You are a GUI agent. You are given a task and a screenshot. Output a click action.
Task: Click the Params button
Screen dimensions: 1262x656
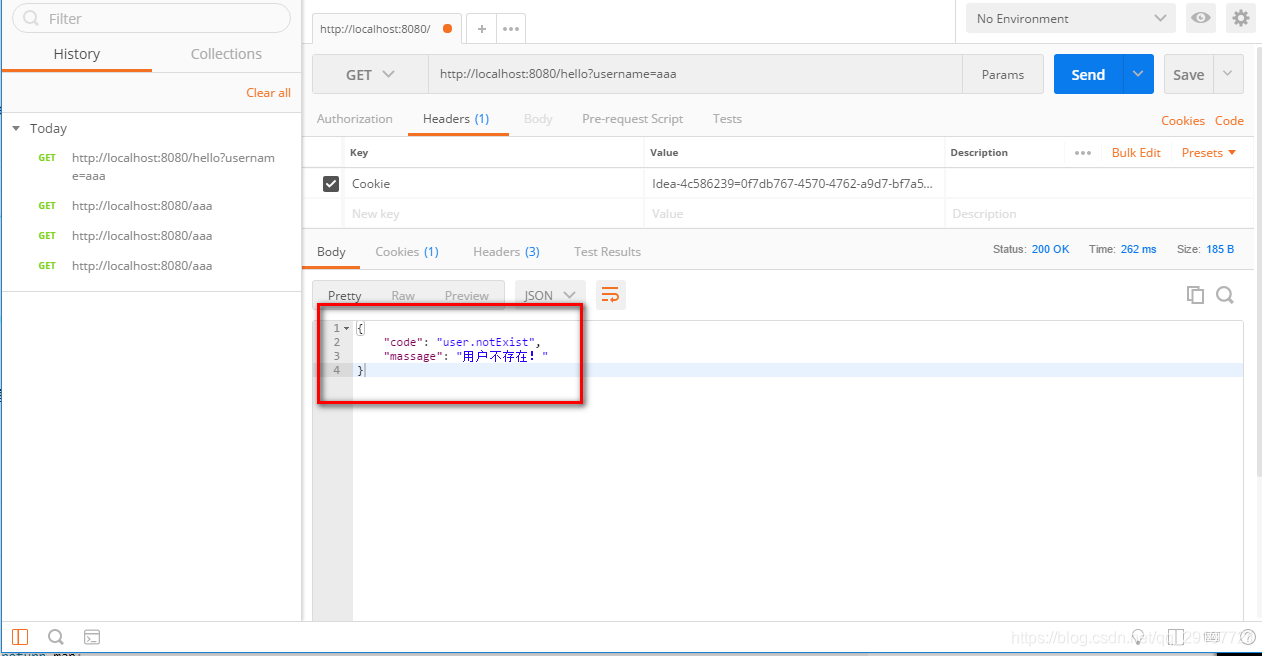1003,75
